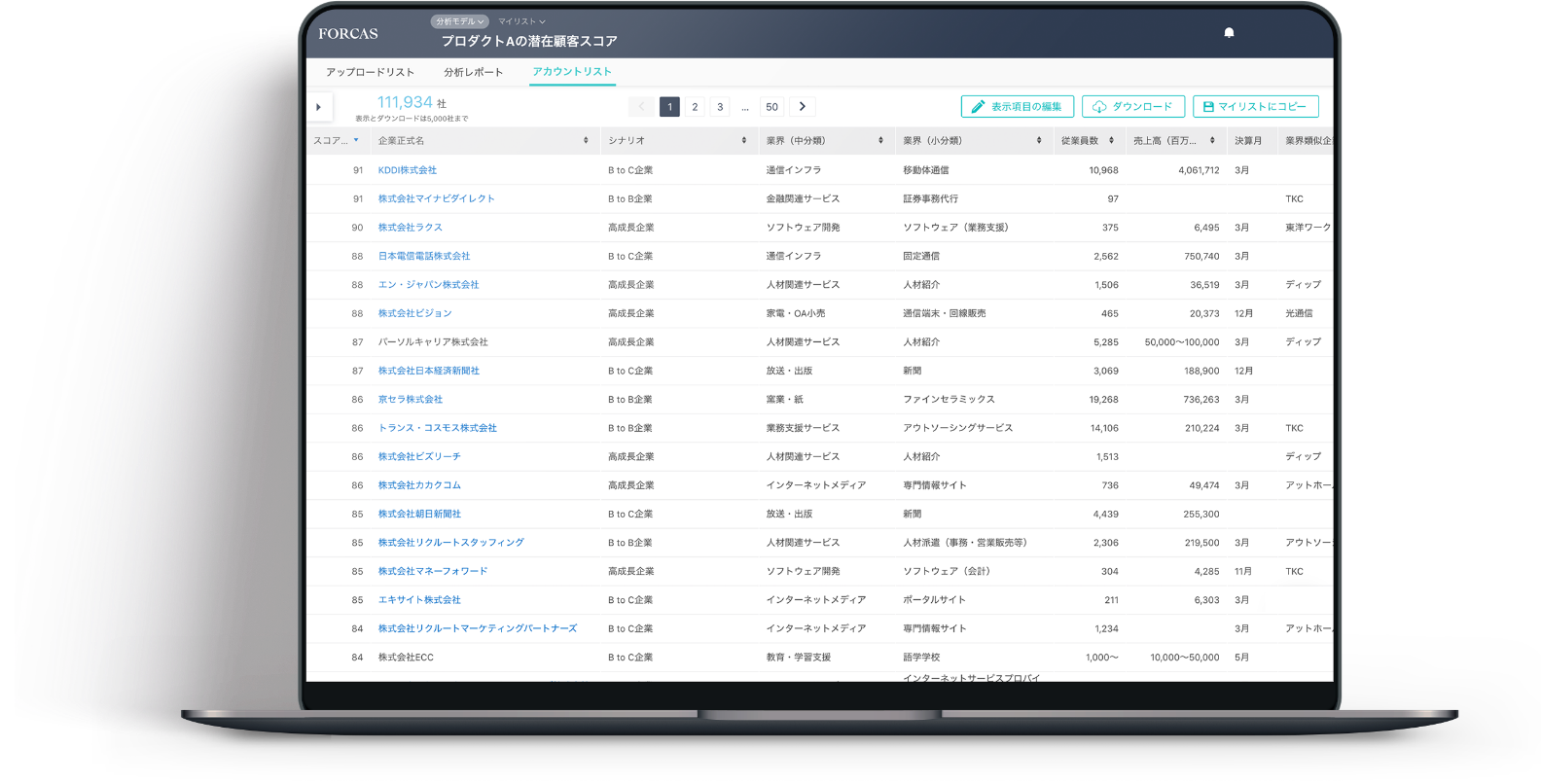Image resolution: width=1541 pixels, height=784 pixels.
Task: Click 株式会社ECC row name
Action: pyautogui.click(x=406, y=658)
